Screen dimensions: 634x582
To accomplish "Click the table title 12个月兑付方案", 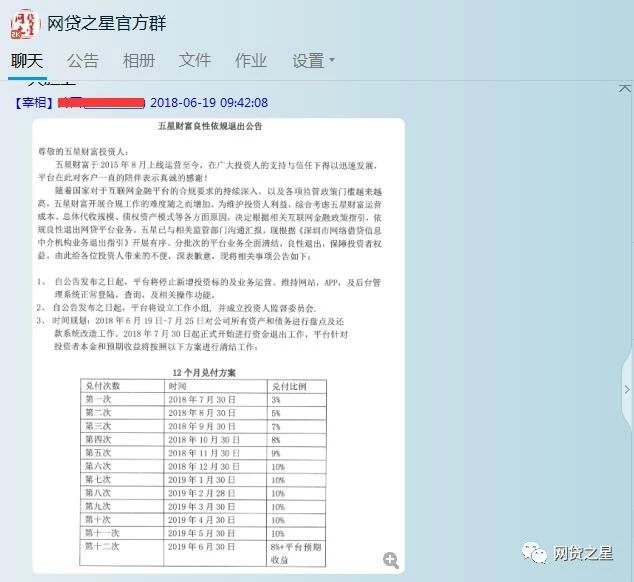I will click(204, 373).
